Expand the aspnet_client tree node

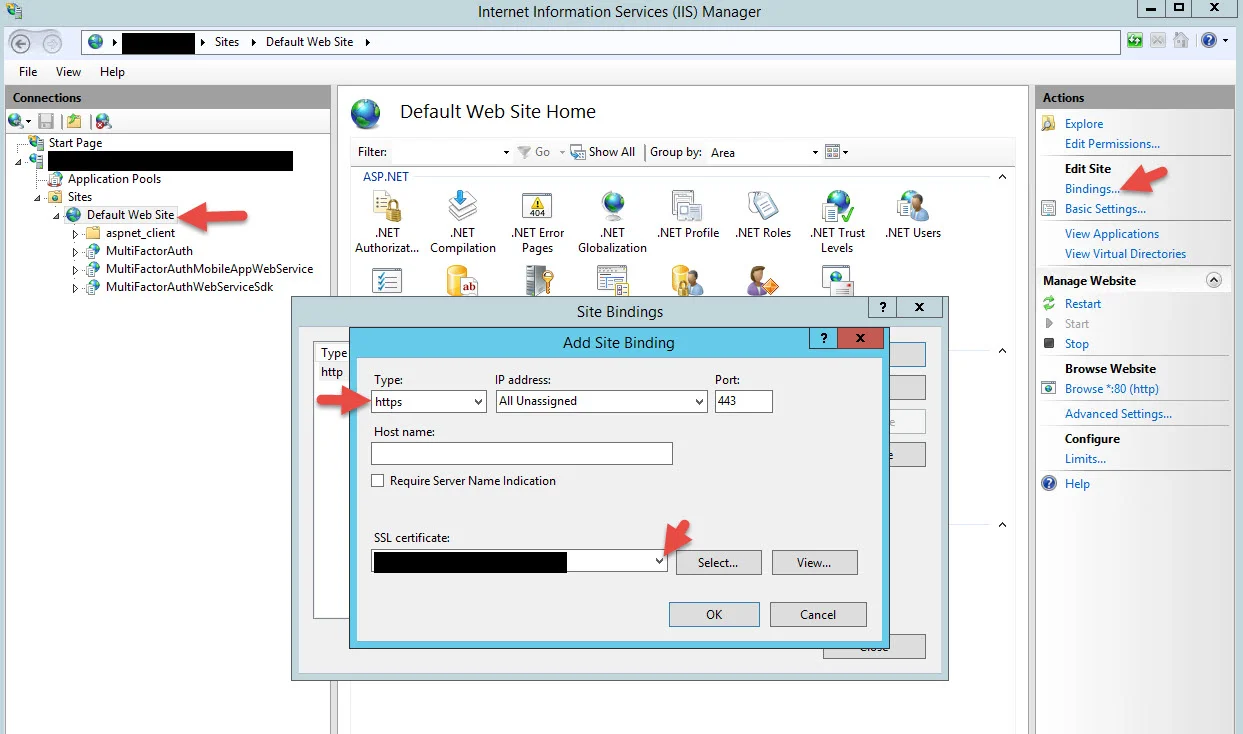[x=75, y=233]
